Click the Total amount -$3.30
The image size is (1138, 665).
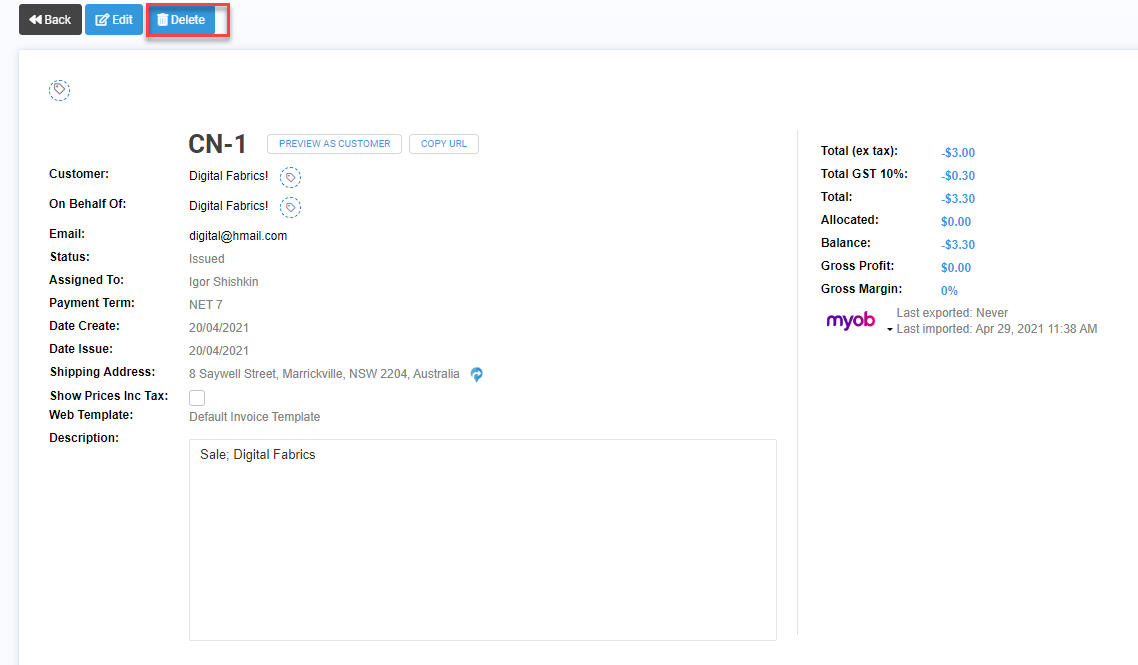(958, 199)
